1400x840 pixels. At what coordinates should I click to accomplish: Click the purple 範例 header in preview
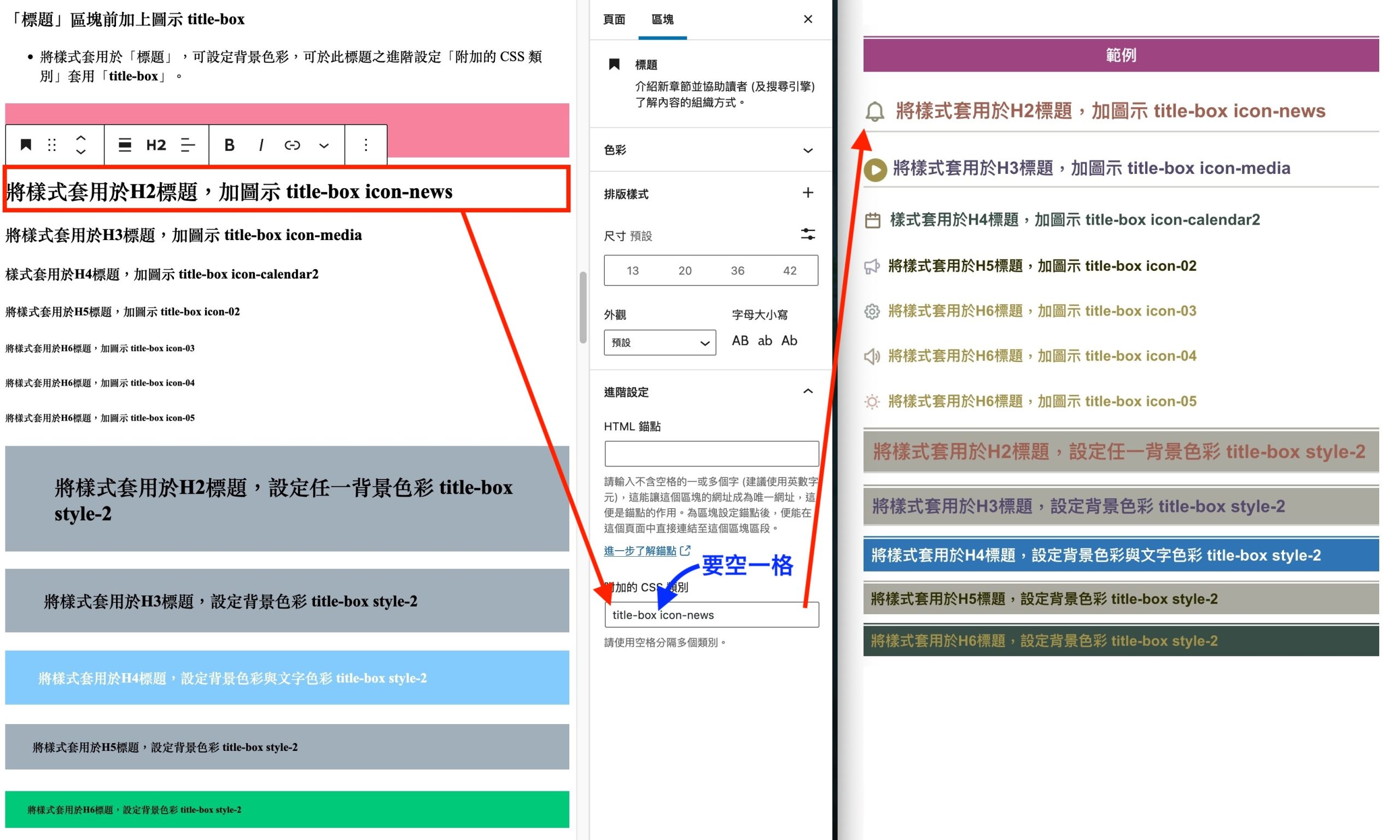[x=1121, y=55]
